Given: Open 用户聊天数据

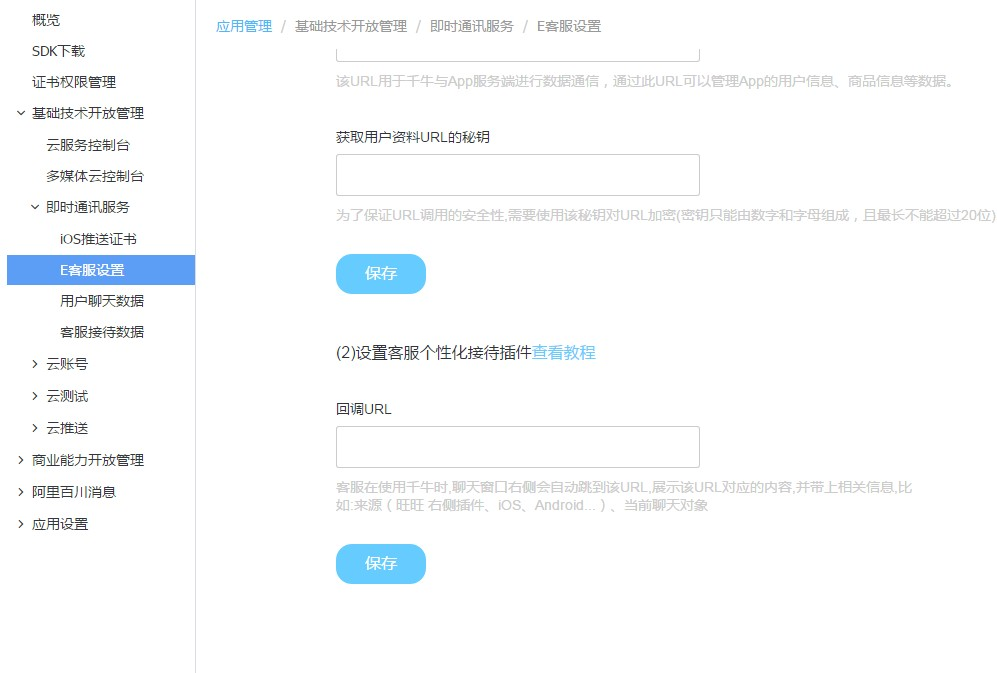Looking at the screenshot, I should click(102, 301).
